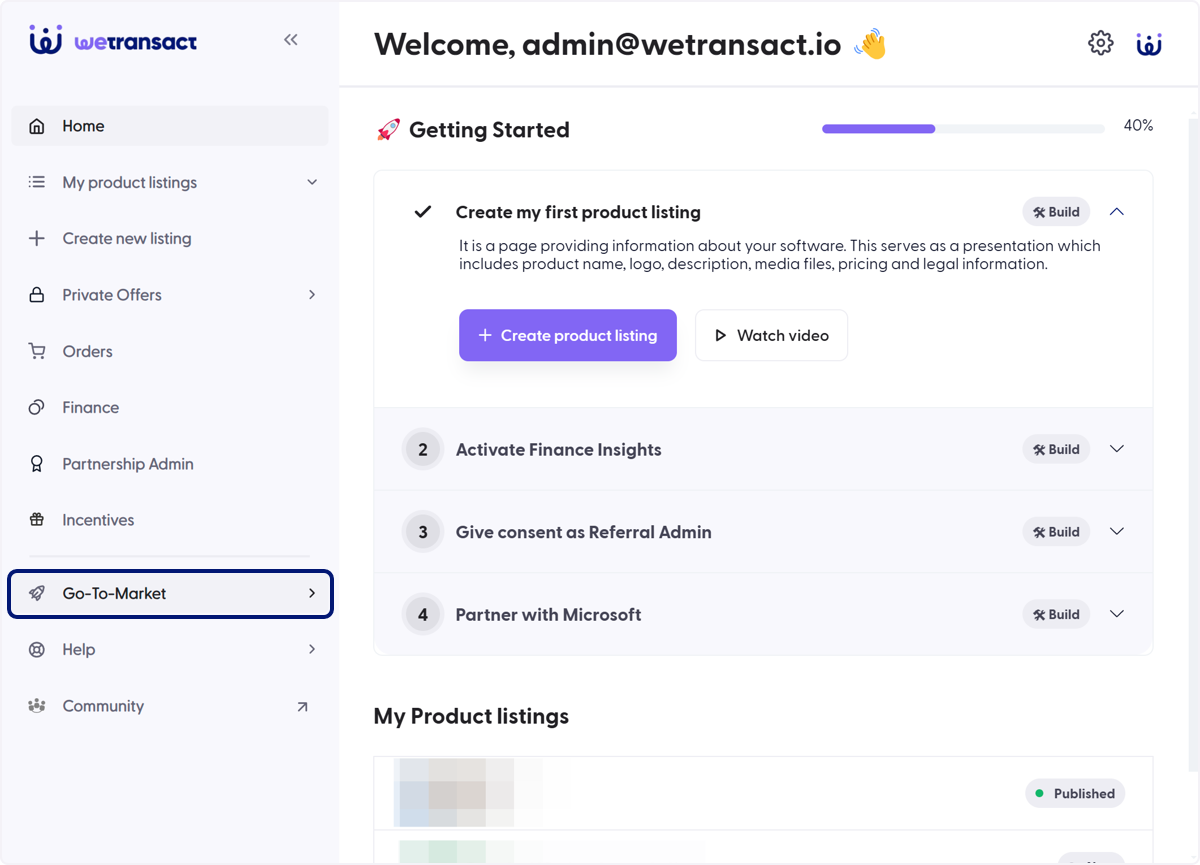The width and height of the screenshot is (1200, 865).
Task: Go to Home in the sidebar
Action: 170,126
